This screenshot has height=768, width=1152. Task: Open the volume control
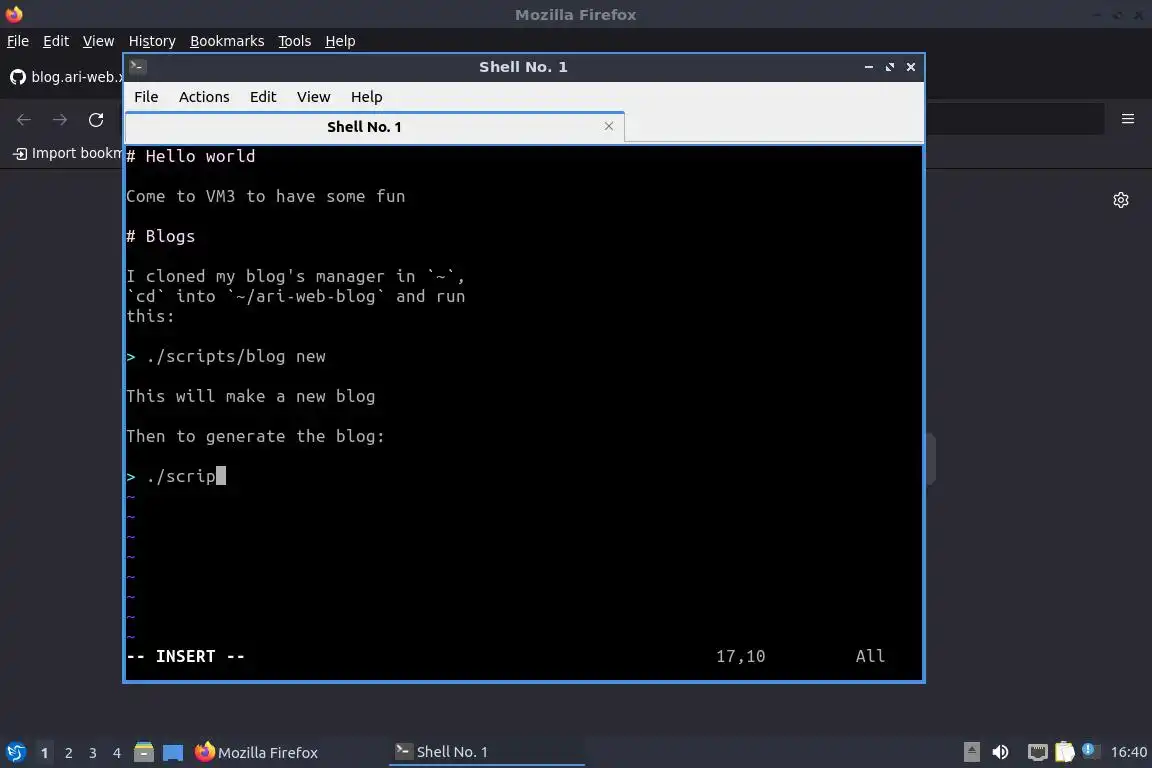click(x=1000, y=752)
